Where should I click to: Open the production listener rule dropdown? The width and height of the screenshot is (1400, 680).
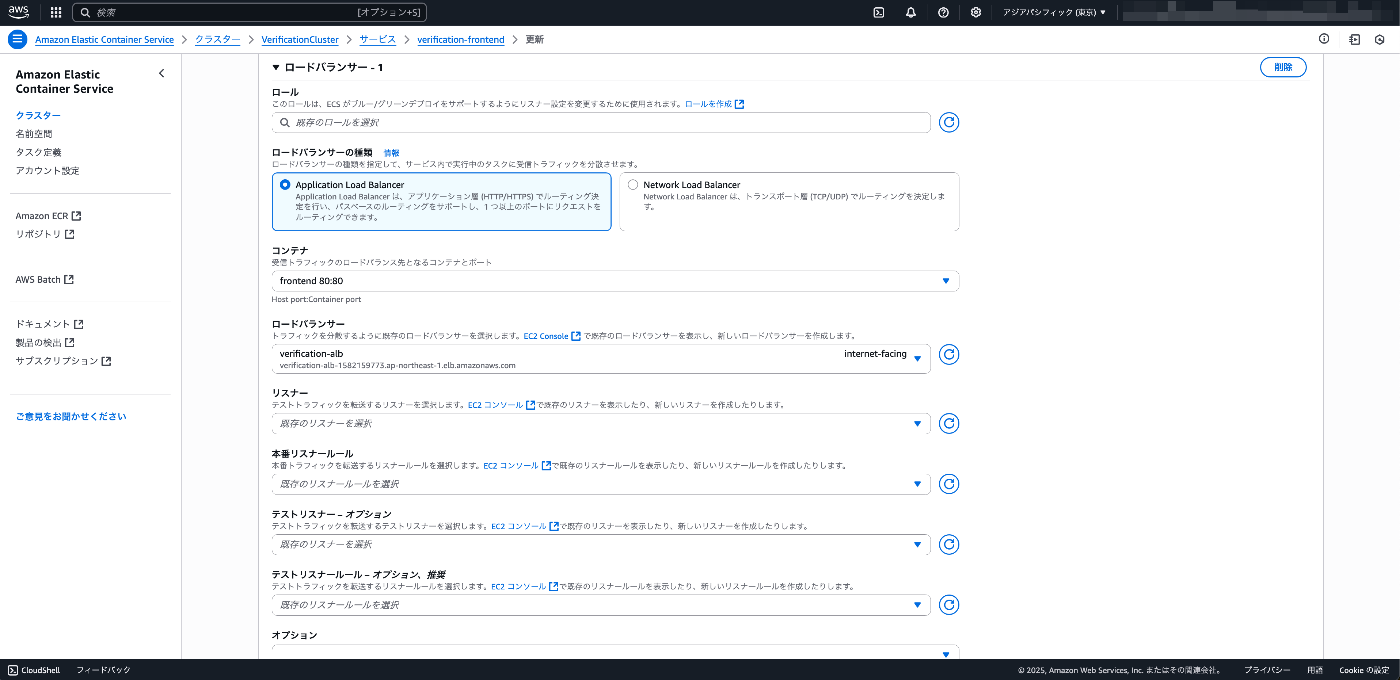pyautogui.click(x=601, y=484)
